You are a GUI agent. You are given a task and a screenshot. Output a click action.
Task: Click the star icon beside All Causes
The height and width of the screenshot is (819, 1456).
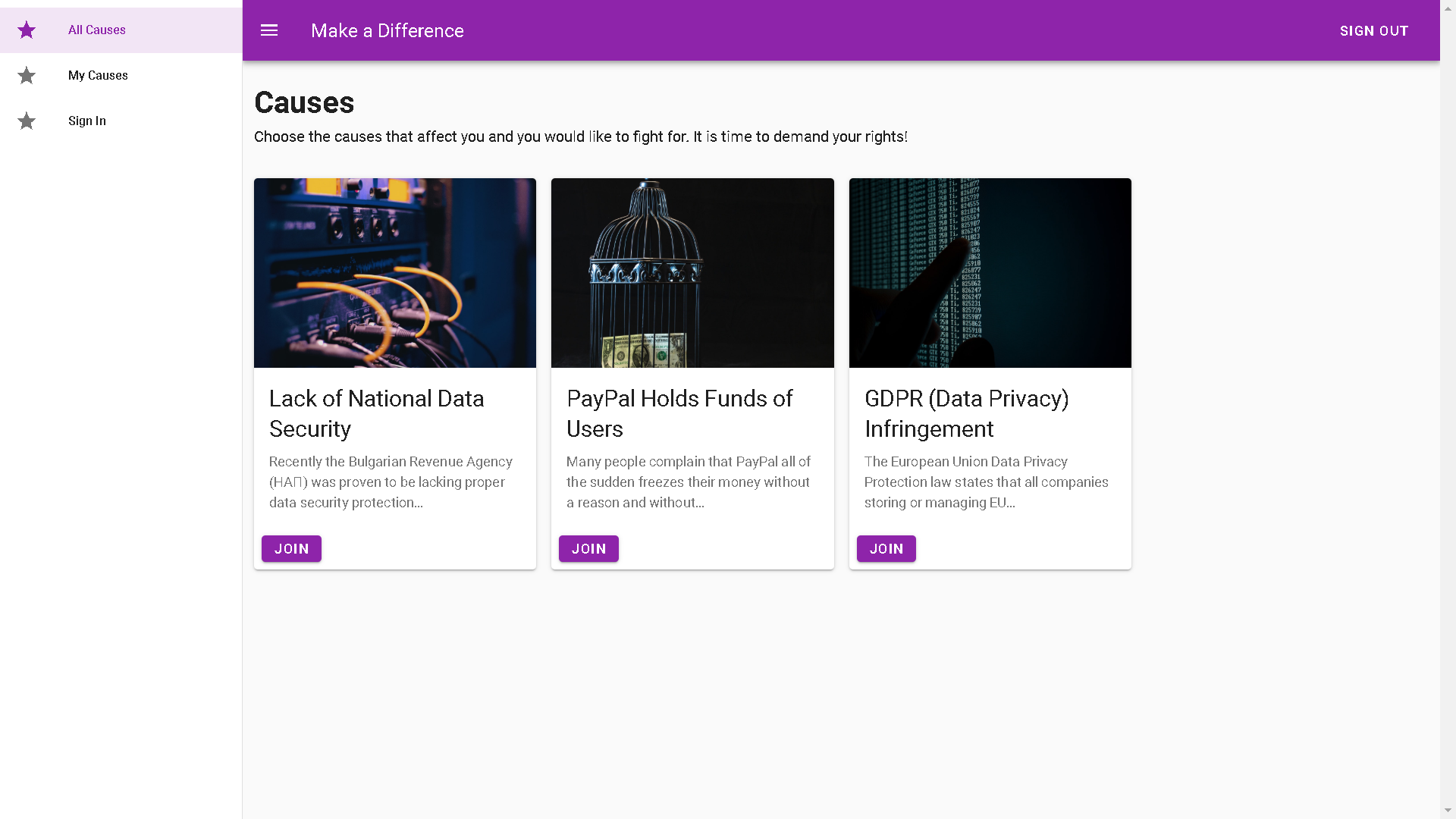[x=27, y=30]
